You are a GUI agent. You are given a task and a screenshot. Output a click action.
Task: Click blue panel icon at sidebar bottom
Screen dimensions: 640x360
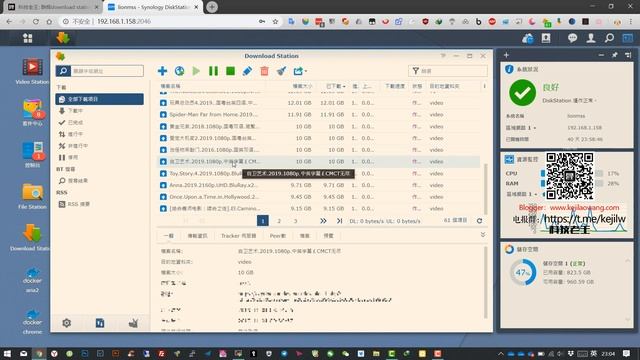[100, 323]
